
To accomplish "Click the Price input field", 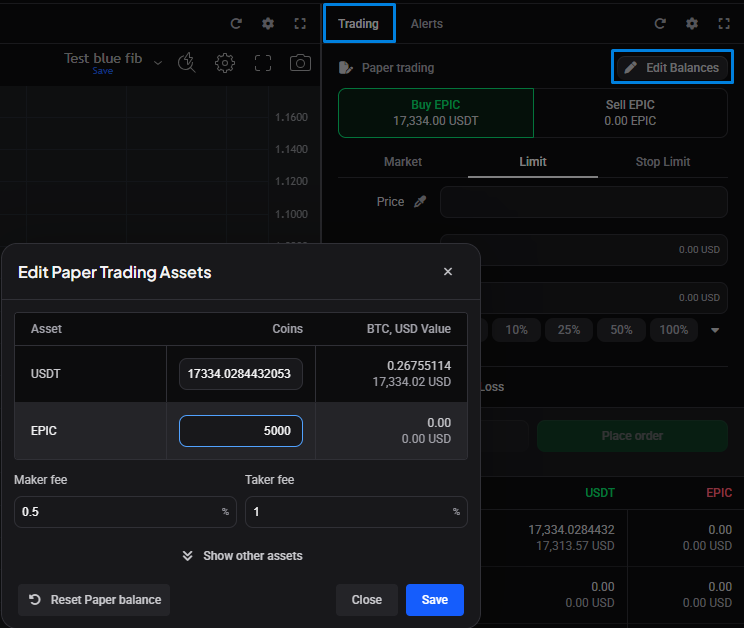I will pyautogui.click(x=584, y=202).
